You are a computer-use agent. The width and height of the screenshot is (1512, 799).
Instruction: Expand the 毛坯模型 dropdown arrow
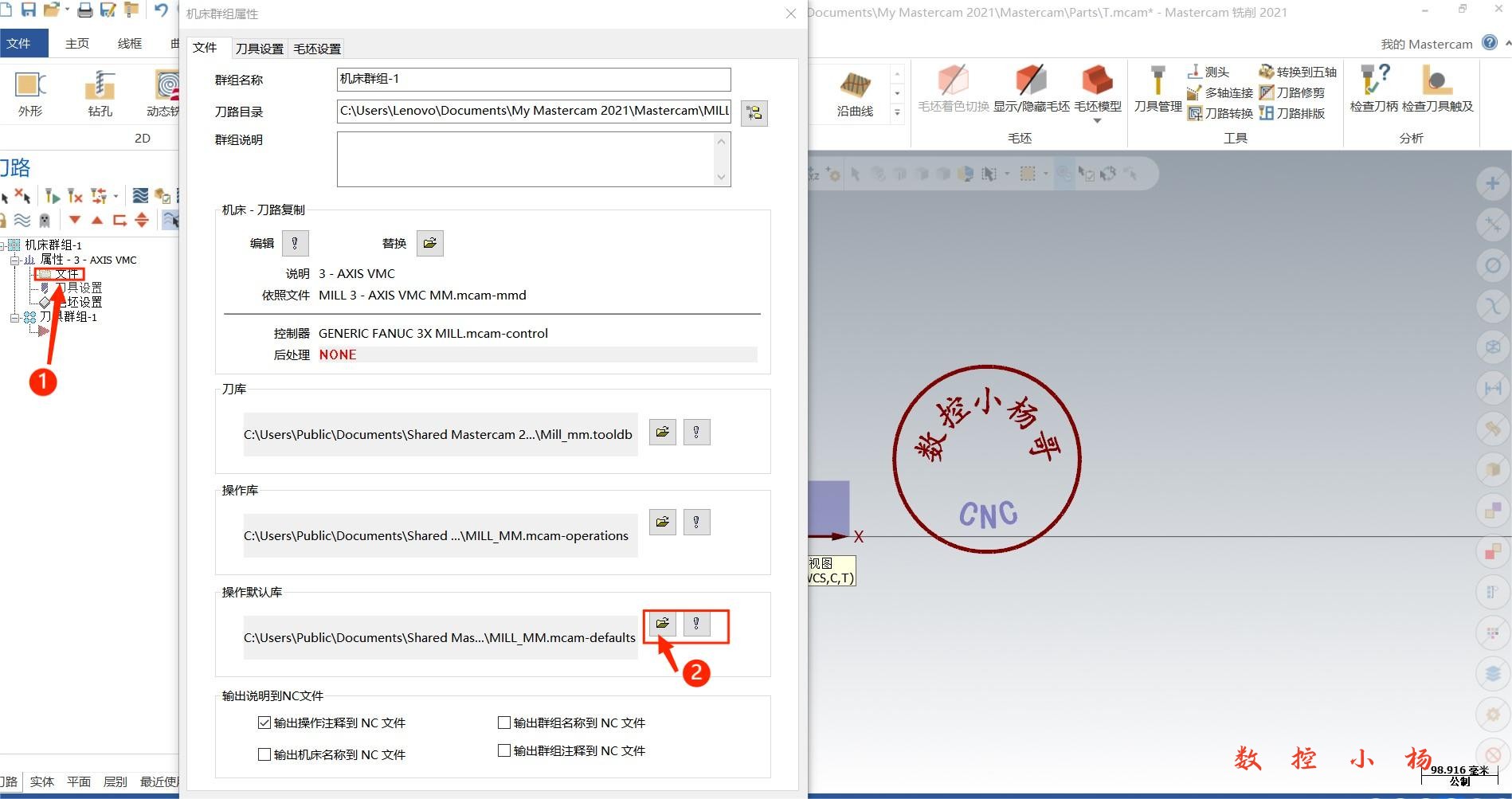pos(1097,121)
